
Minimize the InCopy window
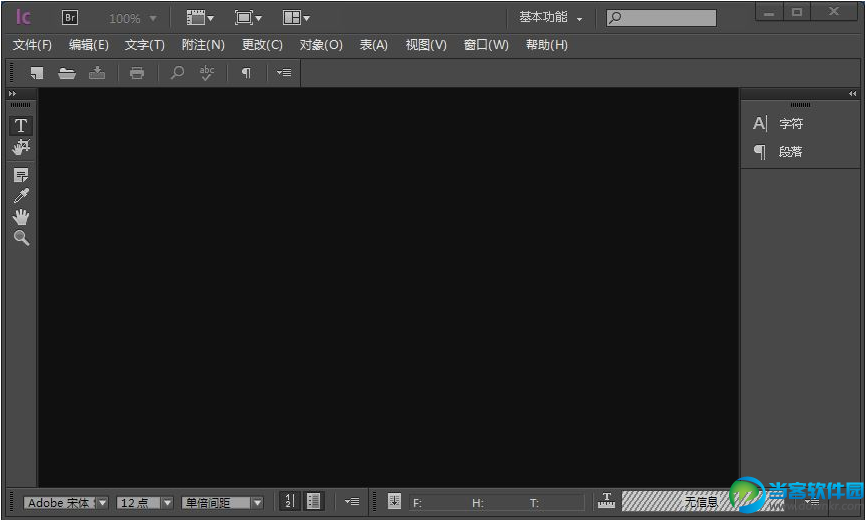(x=768, y=13)
